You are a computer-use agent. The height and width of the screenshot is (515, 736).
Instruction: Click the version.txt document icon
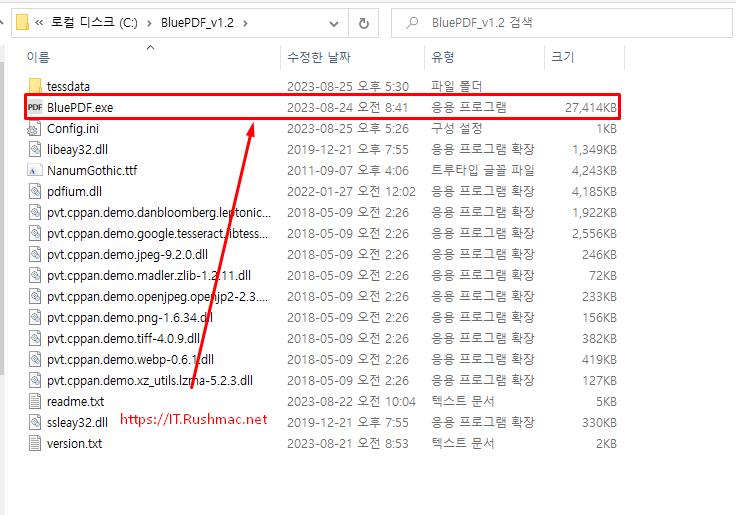coord(35,444)
